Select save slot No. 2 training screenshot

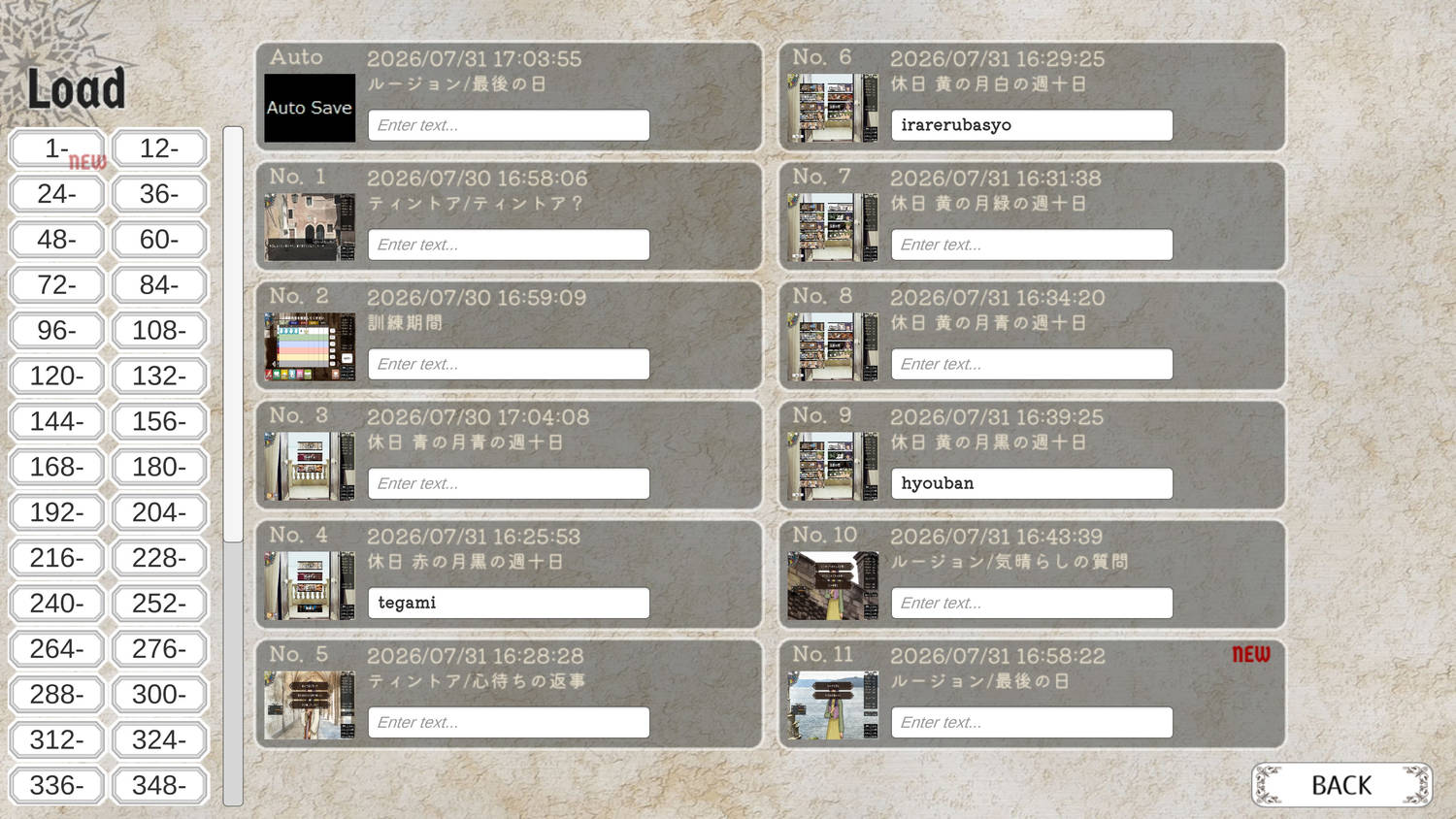coord(310,346)
